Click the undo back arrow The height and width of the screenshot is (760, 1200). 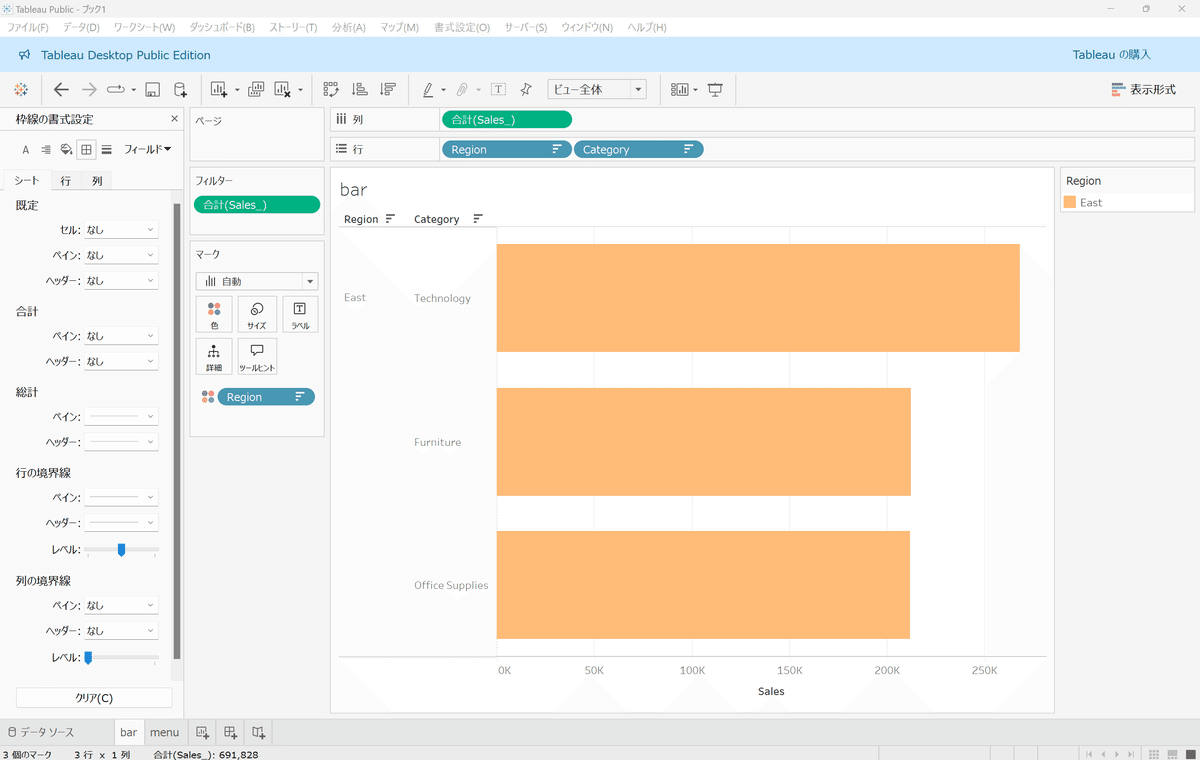click(61, 90)
